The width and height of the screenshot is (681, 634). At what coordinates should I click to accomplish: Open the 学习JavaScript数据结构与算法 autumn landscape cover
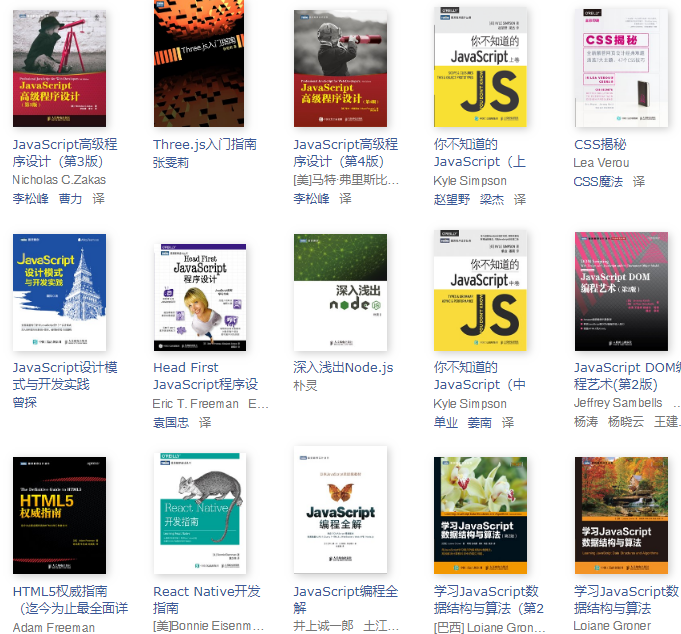pos(621,515)
